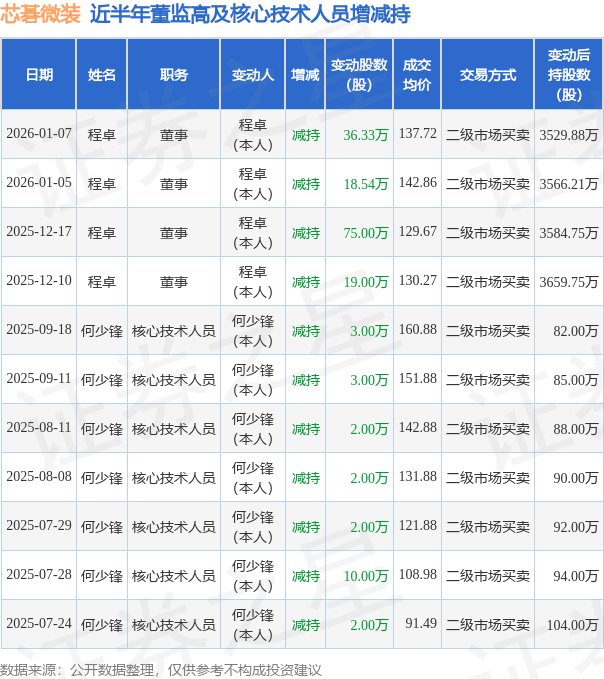Select date cell 2025-12-17

tap(39, 231)
